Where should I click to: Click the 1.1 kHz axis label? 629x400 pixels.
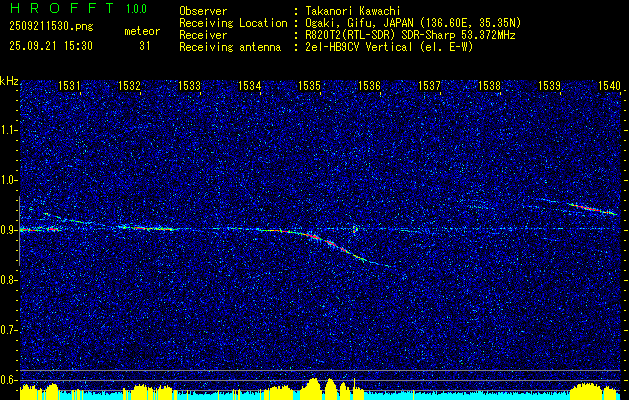pyautogui.click(x=8, y=130)
